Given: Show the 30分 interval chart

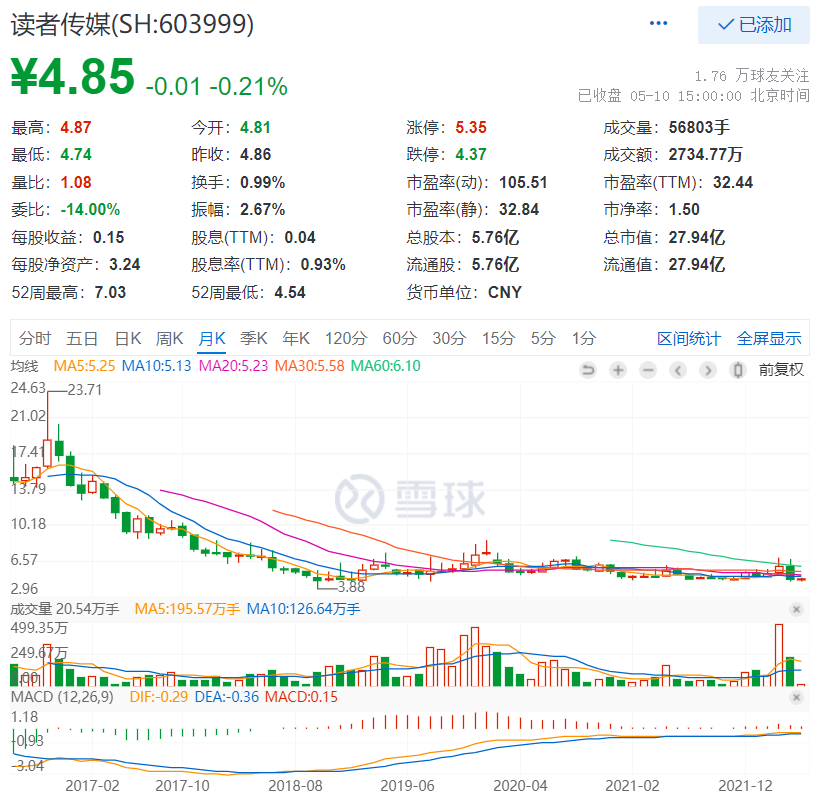Looking at the screenshot, I should click(449, 339).
